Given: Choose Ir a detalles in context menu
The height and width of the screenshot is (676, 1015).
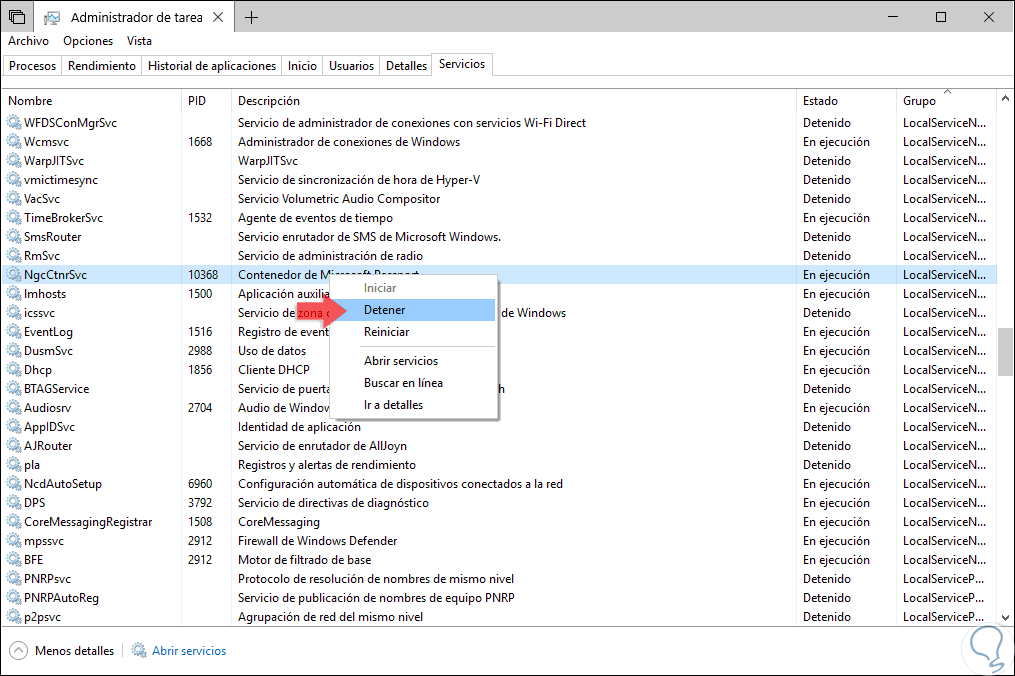Looking at the screenshot, I should pyautogui.click(x=414, y=405).
